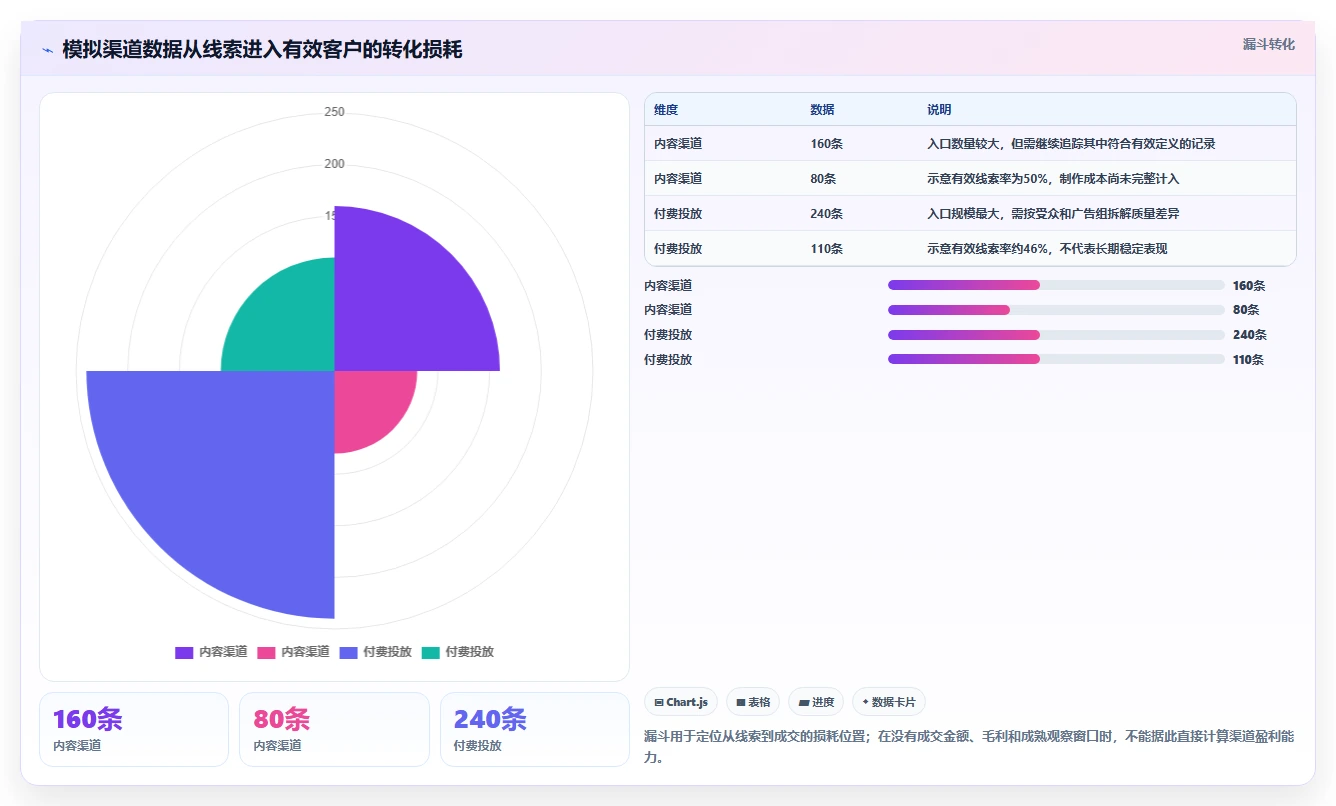Click the note 示意有效线索率约46%，不代表长期稳定表现
The width and height of the screenshot is (1336, 806).
(1047, 249)
